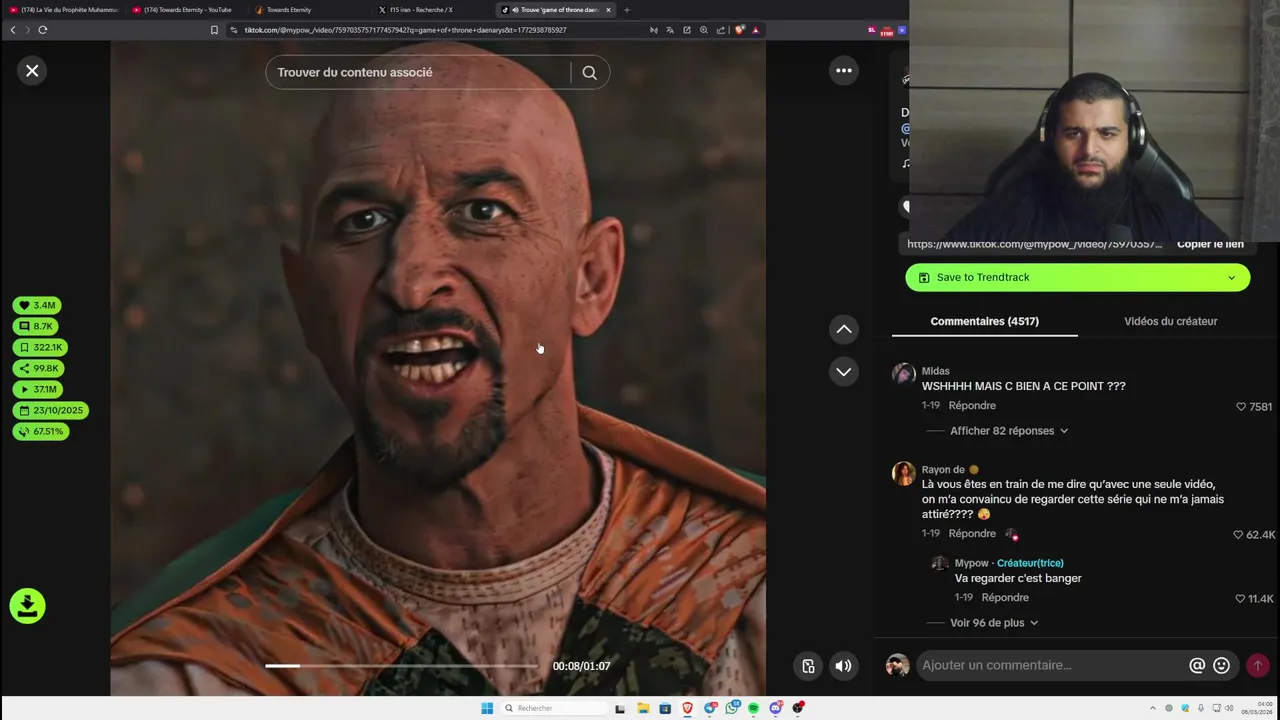The height and width of the screenshot is (720, 1280).
Task: Open a new browser tab with plus
Action: (627, 10)
